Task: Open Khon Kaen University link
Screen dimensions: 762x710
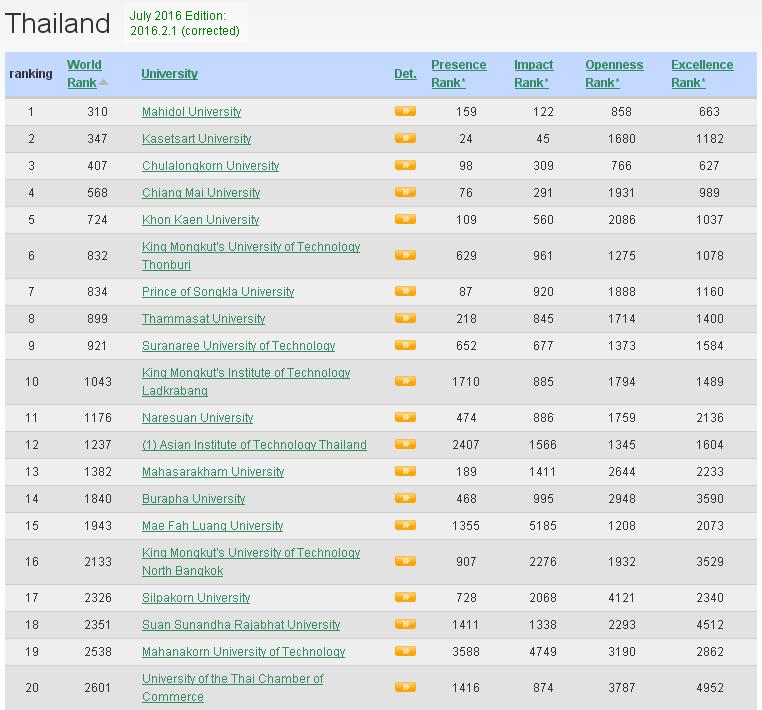Action: coord(200,220)
